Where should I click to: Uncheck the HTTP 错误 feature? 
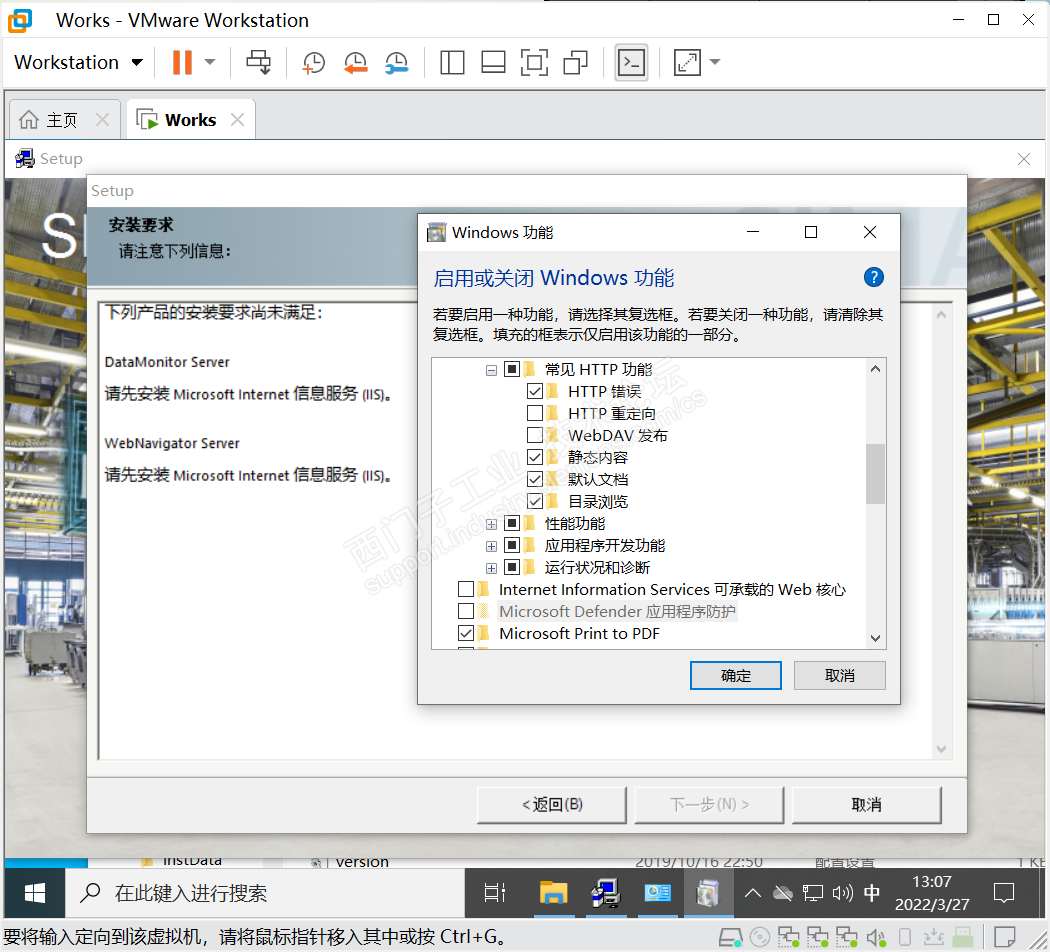tap(535, 392)
